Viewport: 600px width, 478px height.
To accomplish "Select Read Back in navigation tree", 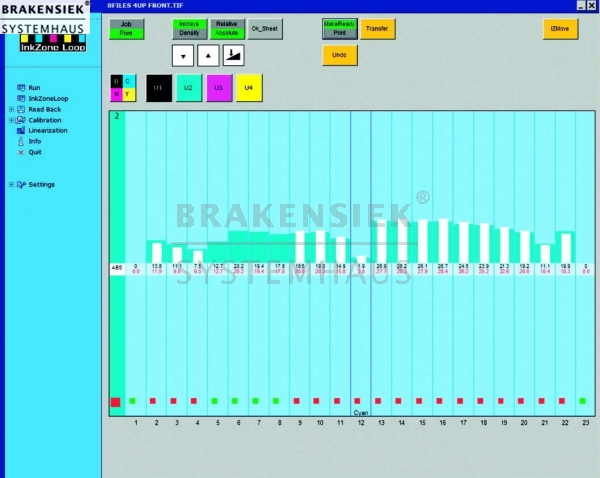I will 45,109.
